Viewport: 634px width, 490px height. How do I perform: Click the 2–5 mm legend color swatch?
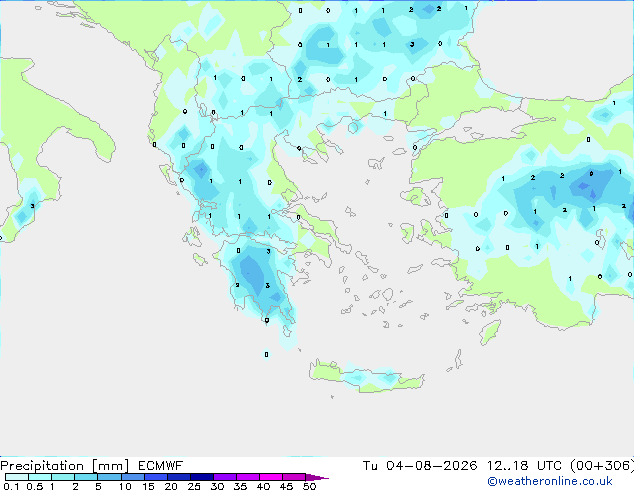86,477
